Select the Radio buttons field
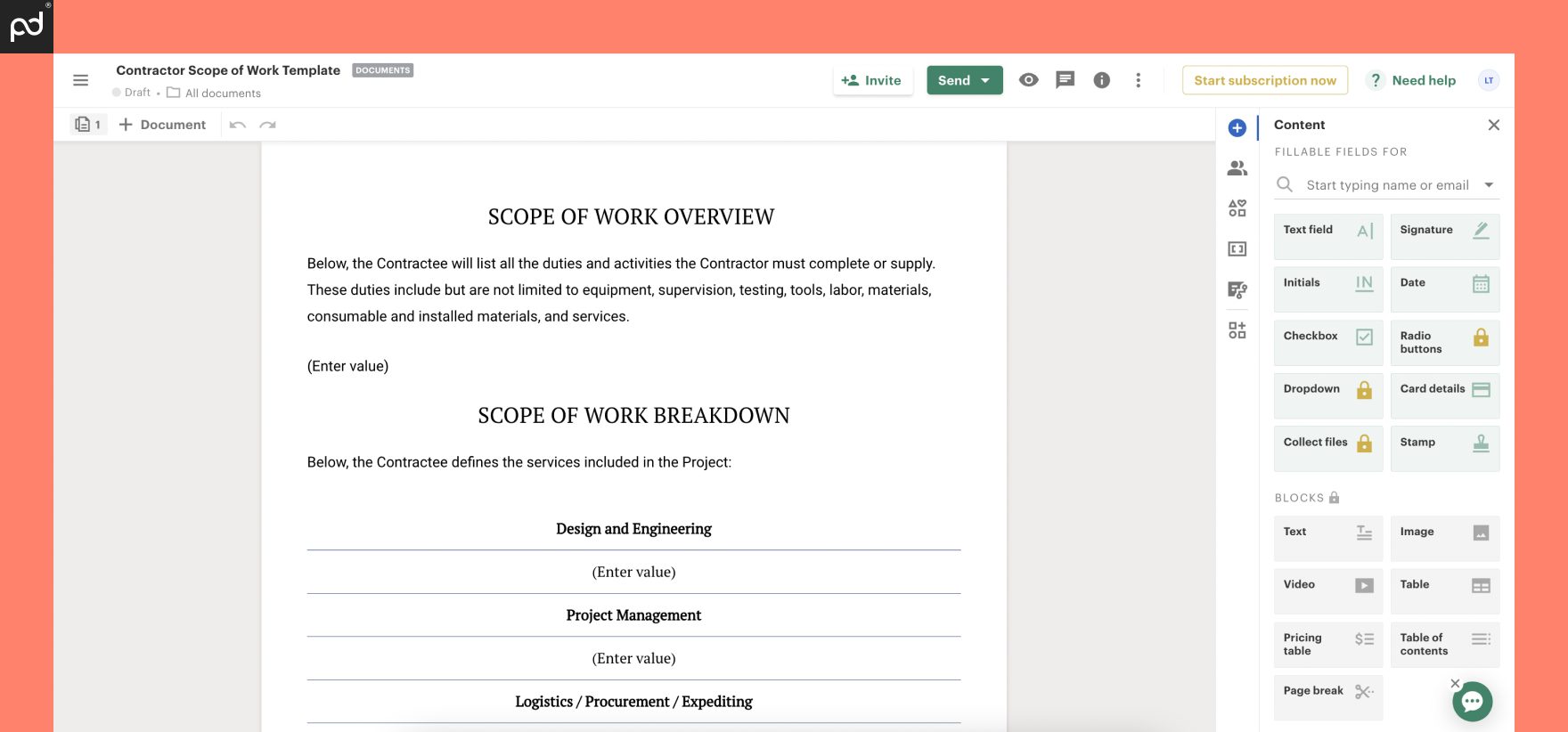Image resolution: width=1568 pixels, height=732 pixels. pyautogui.click(x=1444, y=342)
